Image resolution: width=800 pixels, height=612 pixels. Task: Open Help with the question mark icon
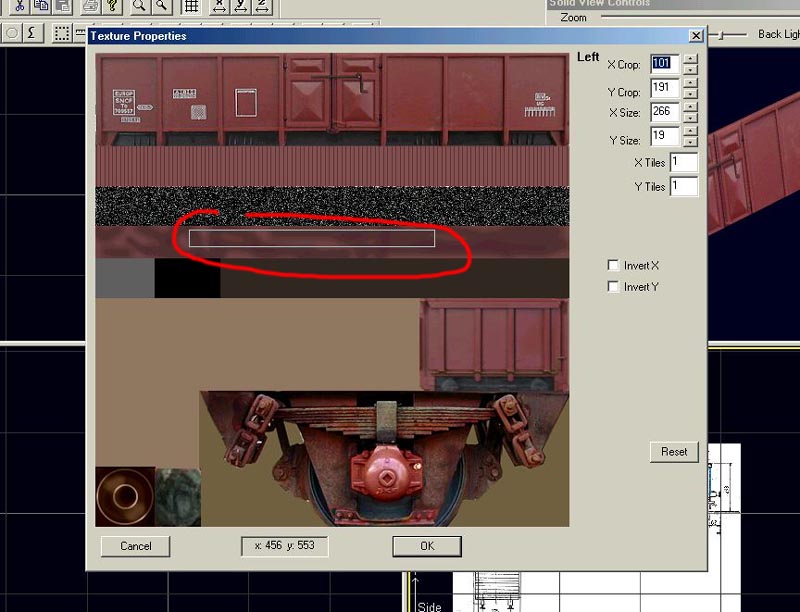[112, 6]
